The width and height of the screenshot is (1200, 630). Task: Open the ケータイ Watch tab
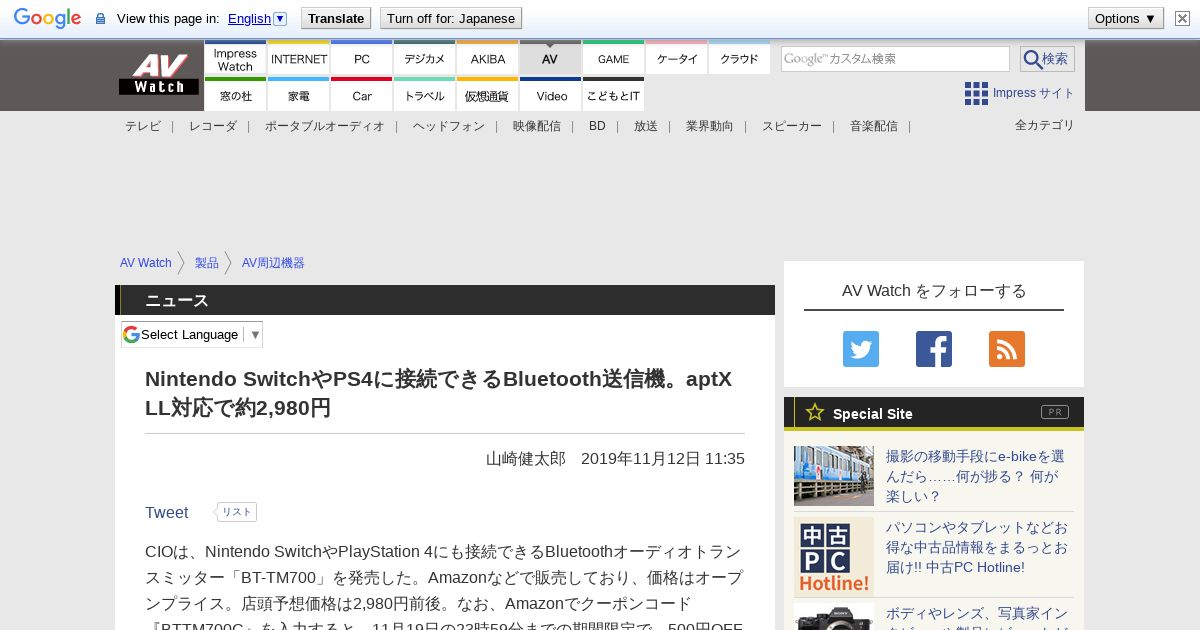(677, 59)
